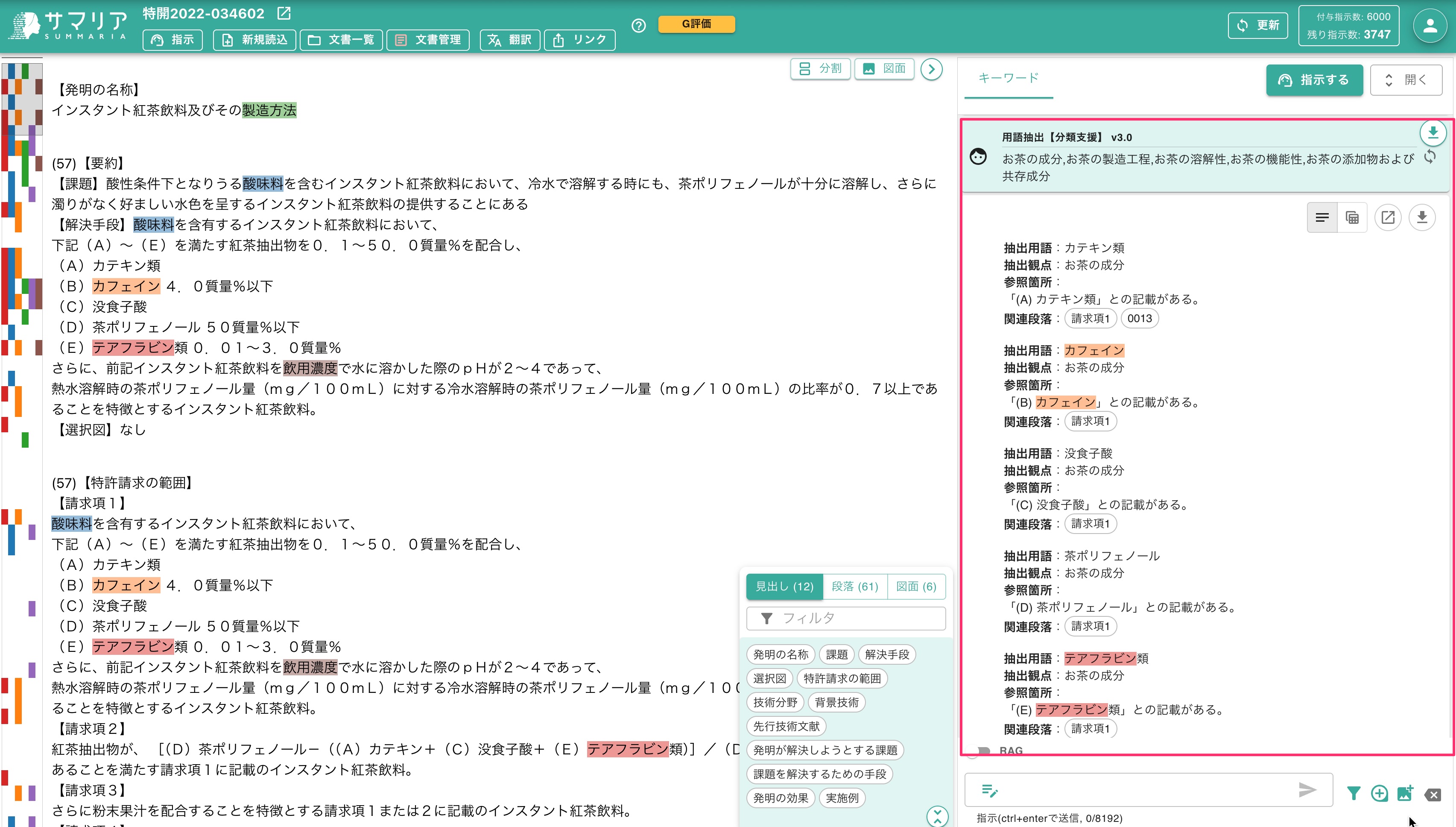Jump to 解決手段 heading chip

pyautogui.click(x=887, y=654)
